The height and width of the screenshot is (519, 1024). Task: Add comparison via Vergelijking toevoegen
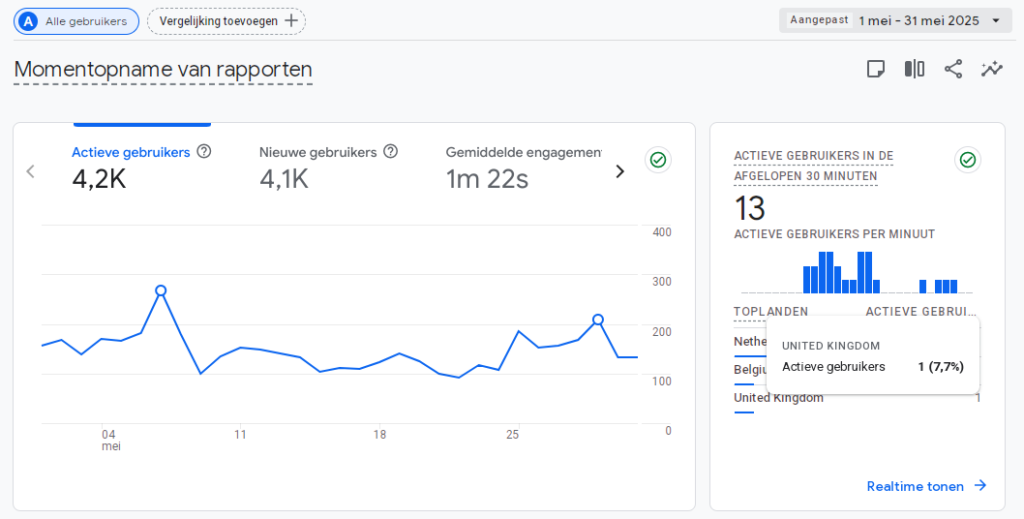(x=227, y=21)
